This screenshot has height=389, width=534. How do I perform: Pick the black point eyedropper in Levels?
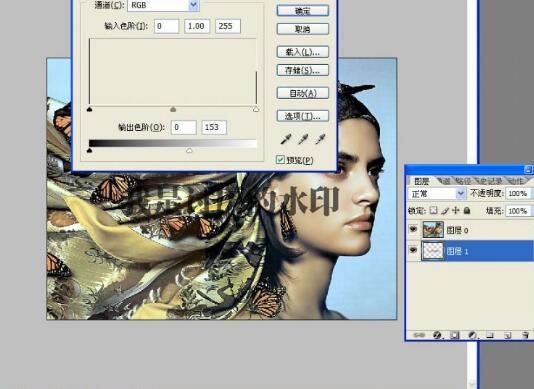pyautogui.click(x=285, y=139)
